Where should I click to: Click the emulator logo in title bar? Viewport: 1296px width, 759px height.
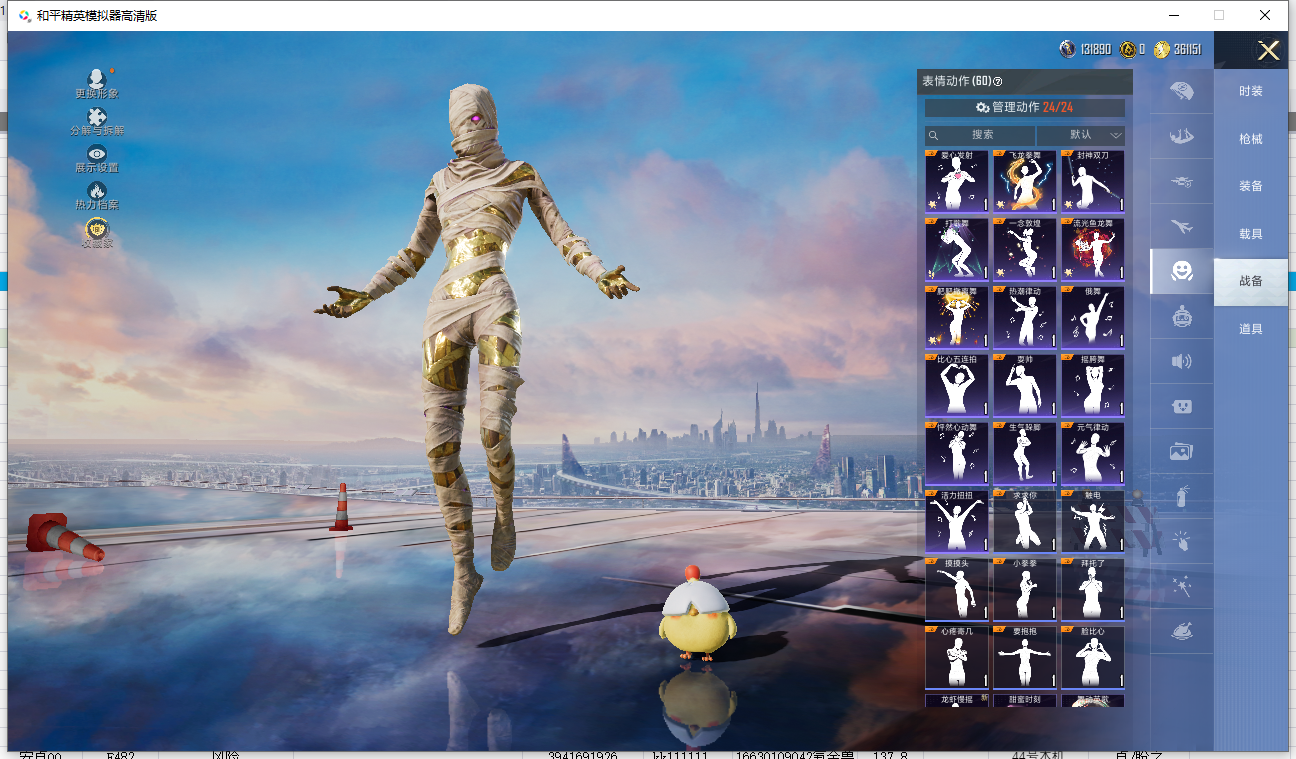tap(24, 15)
